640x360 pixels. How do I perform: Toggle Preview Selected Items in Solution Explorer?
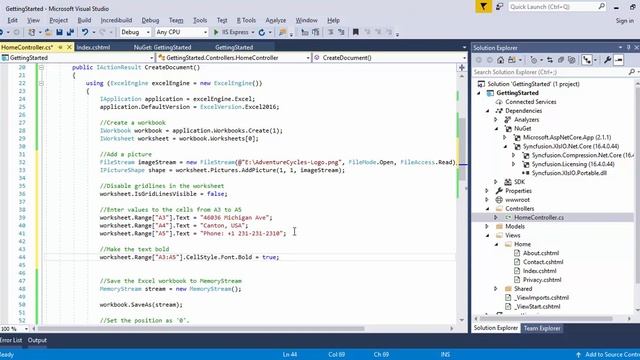(619, 60)
